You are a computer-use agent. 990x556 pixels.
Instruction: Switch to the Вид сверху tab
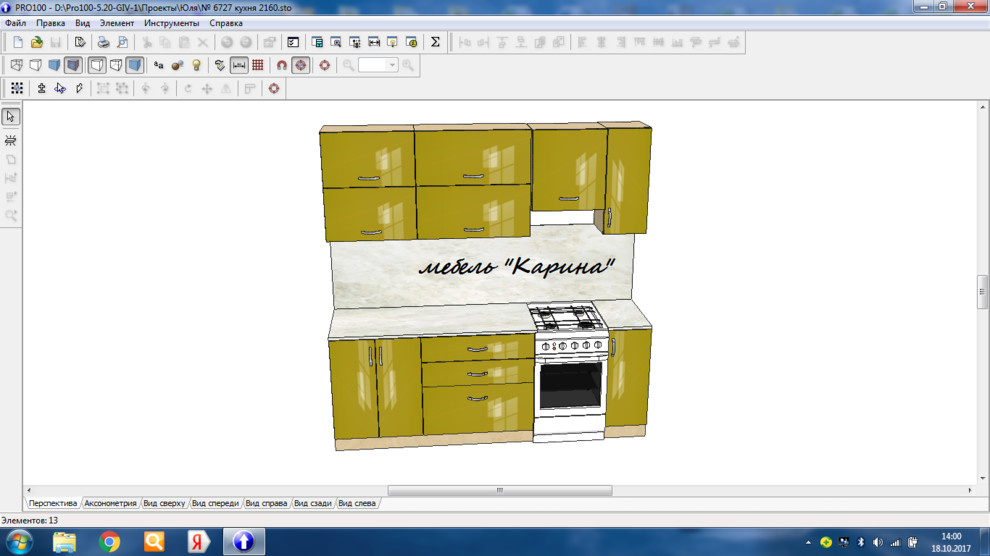tap(164, 503)
